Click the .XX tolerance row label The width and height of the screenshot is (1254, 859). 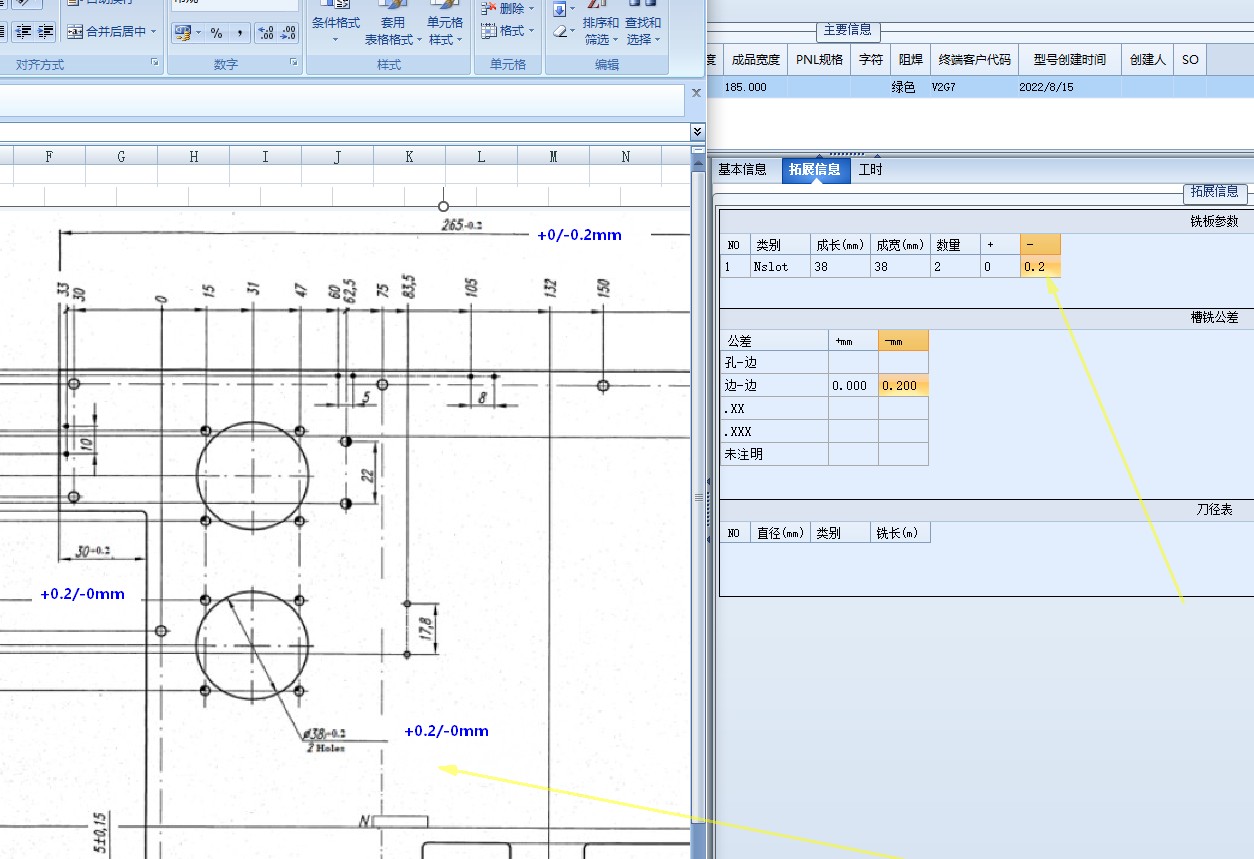coord(774,409)
